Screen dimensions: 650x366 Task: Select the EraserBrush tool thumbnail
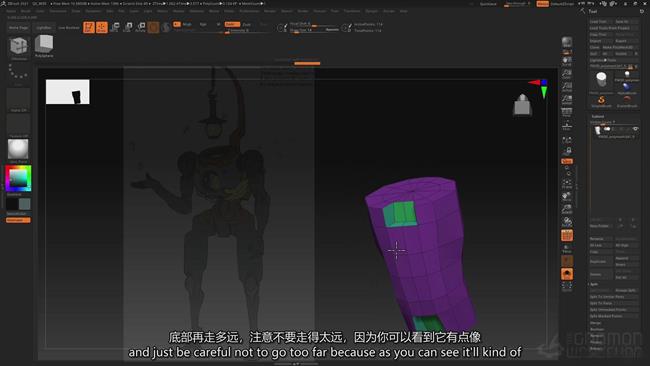tap(627, 101)
